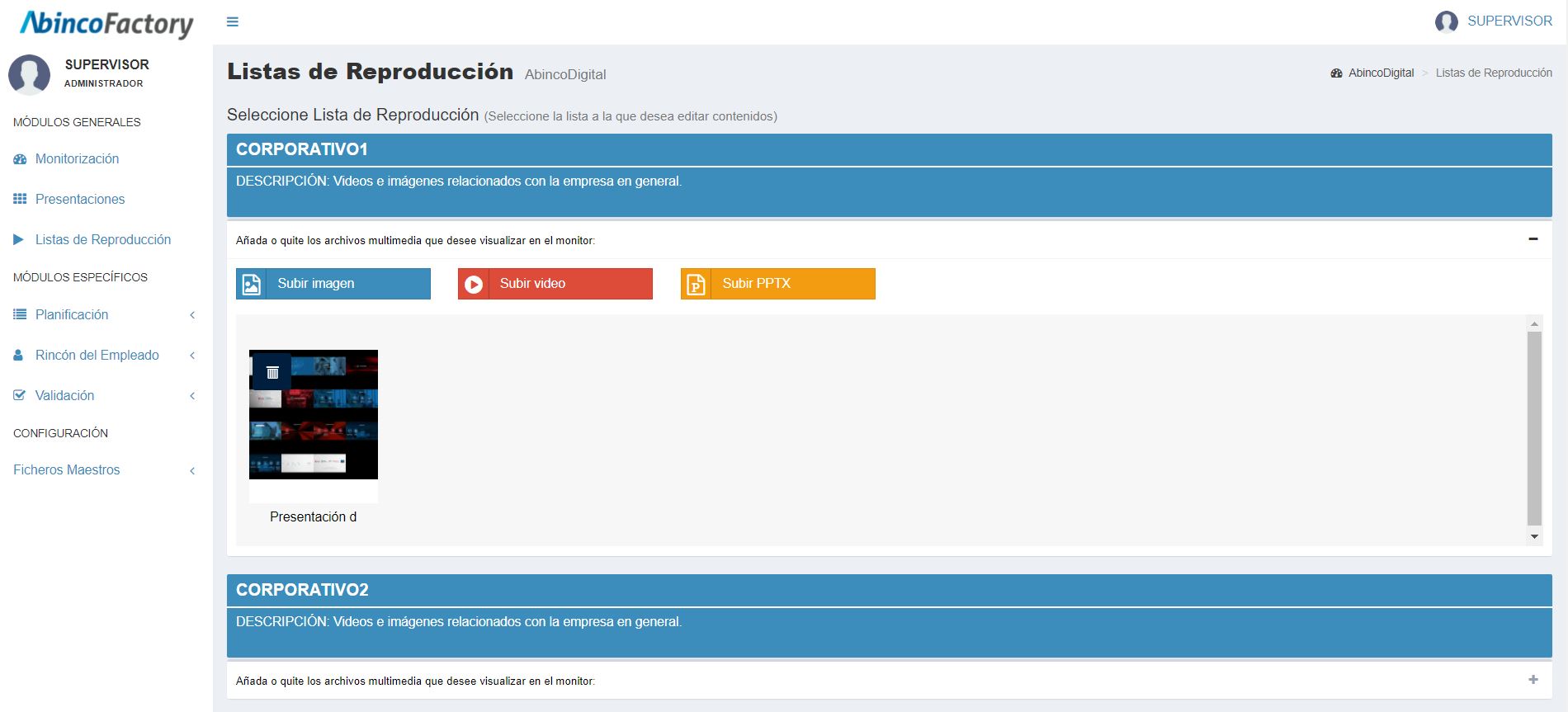The image size is (1568, 712).
Task: Click the image icon on Subir imagen
Action: [251, 284]
